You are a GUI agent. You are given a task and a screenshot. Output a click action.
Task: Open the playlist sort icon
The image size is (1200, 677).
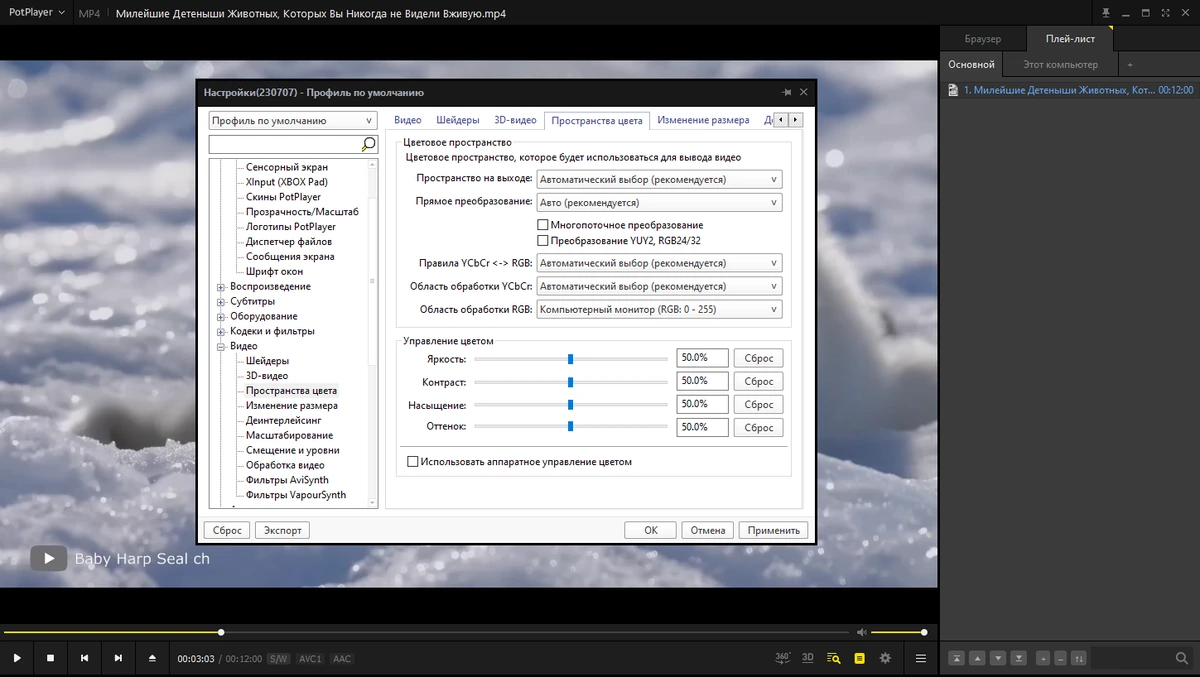click(x=1079, y=658)
